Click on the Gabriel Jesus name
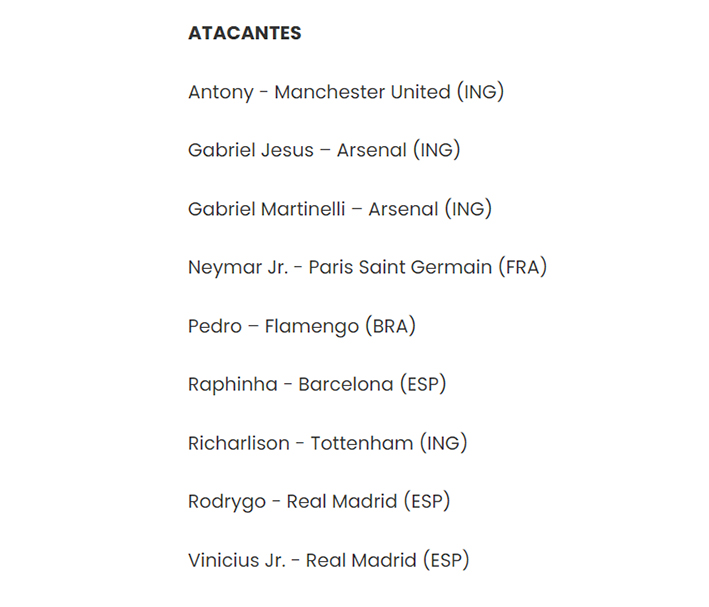709x607 pixels. tap(251, 150)
